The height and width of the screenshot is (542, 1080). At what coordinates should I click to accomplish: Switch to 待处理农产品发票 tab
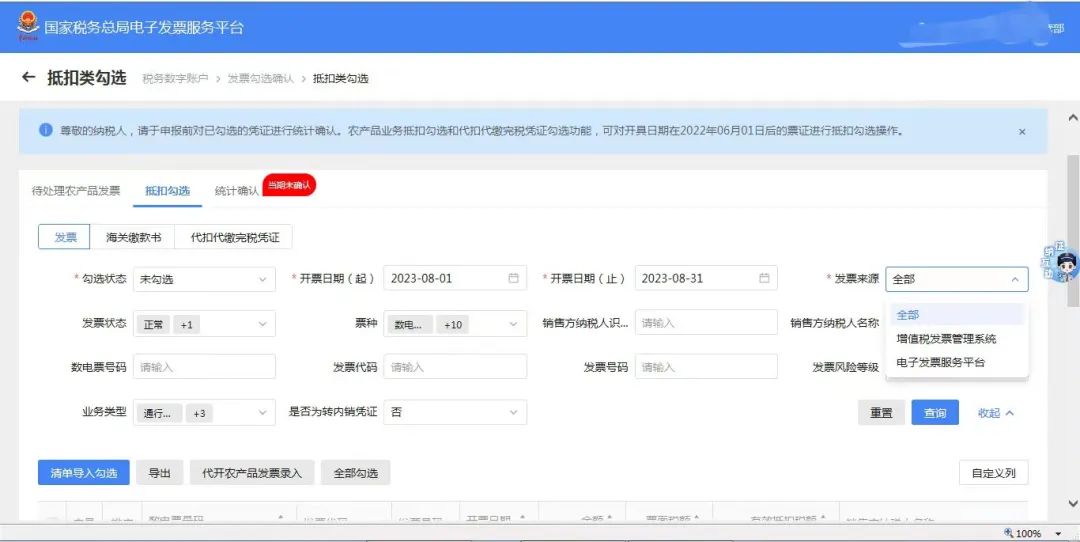tap(76, 191)
